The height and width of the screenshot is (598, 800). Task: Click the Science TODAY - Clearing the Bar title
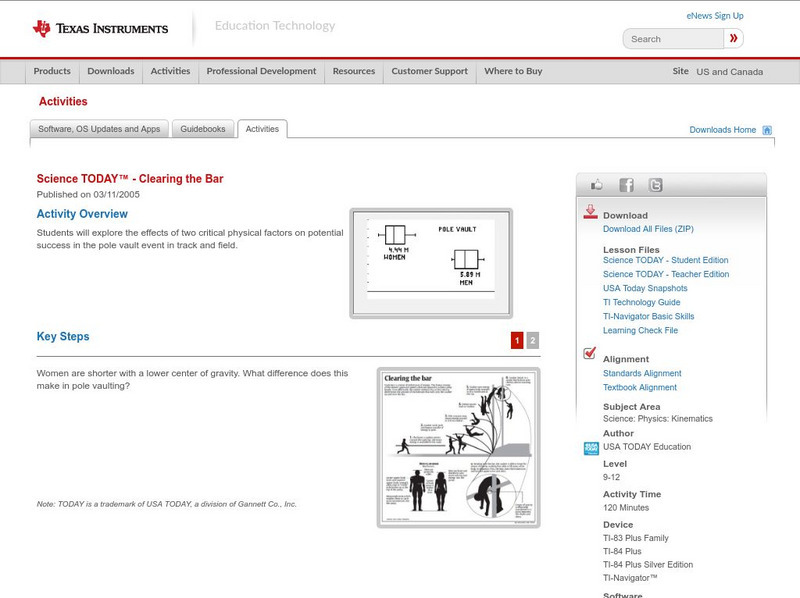pyautogui.click(x=130, y=179)
